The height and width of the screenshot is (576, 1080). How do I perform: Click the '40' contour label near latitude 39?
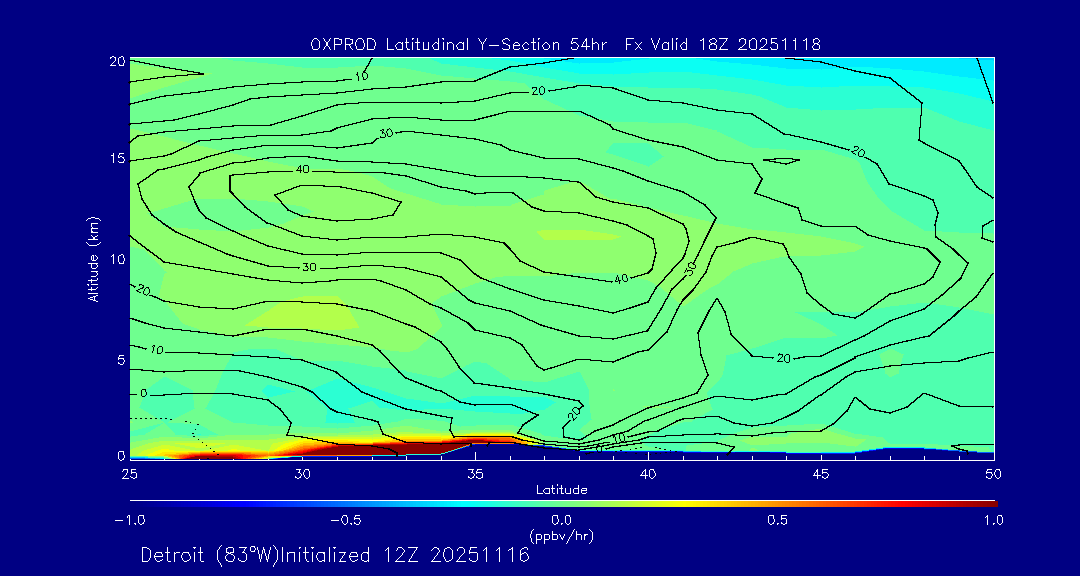pyautogui.click(x=622, y=279)
